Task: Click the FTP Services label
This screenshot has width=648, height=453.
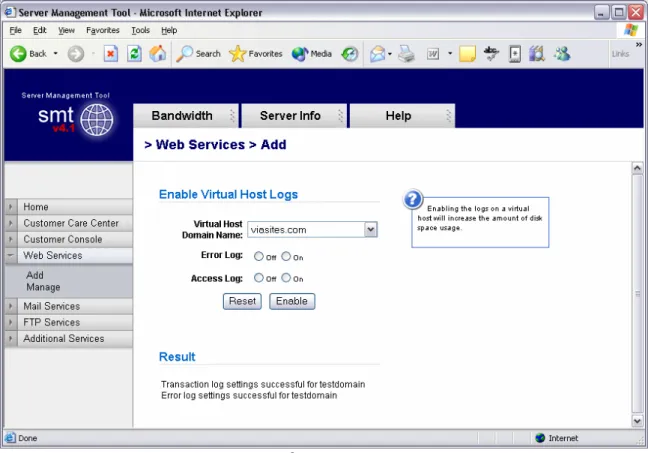Action: tap(51, 322)
